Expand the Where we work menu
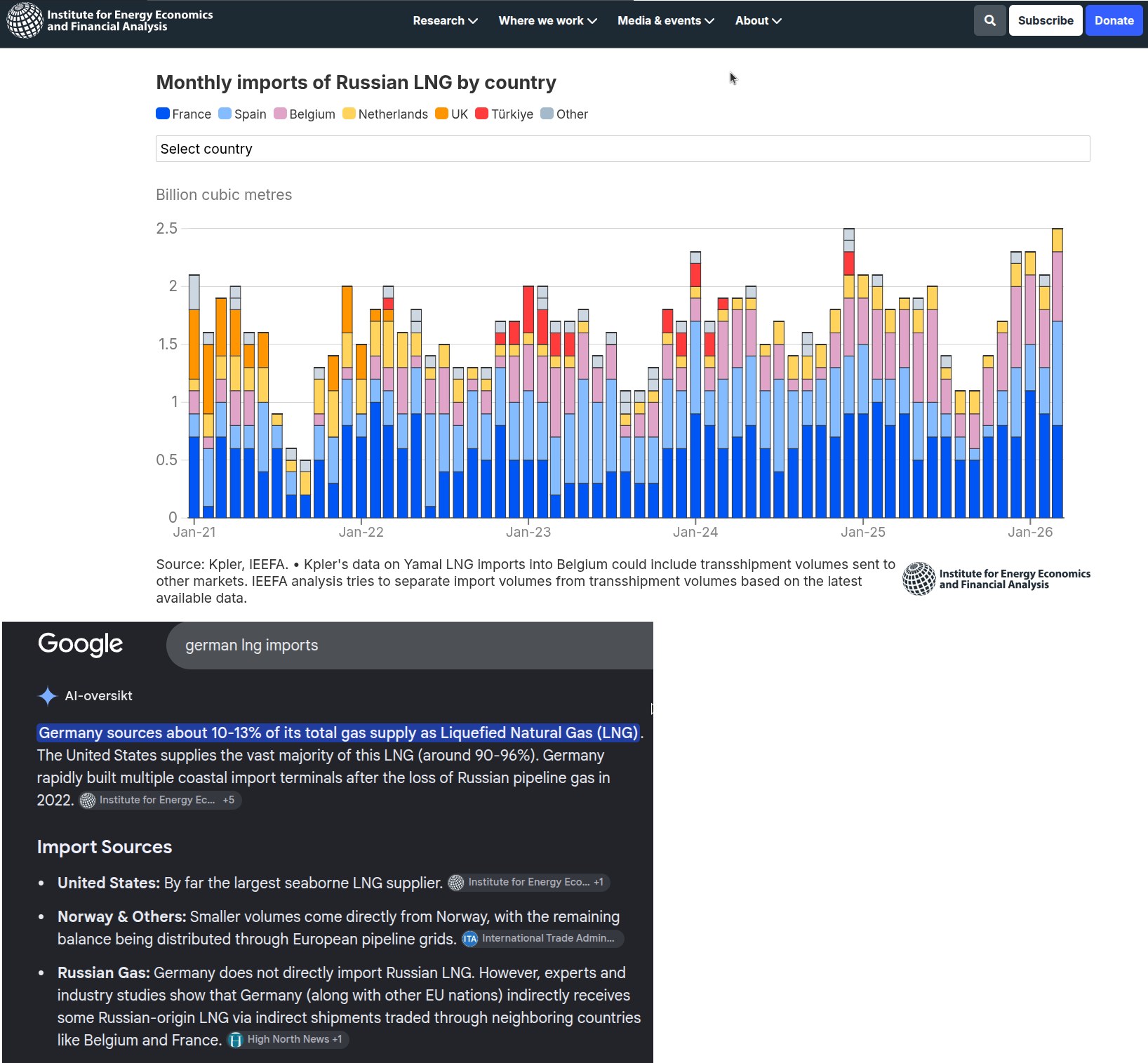 (547, 21)
